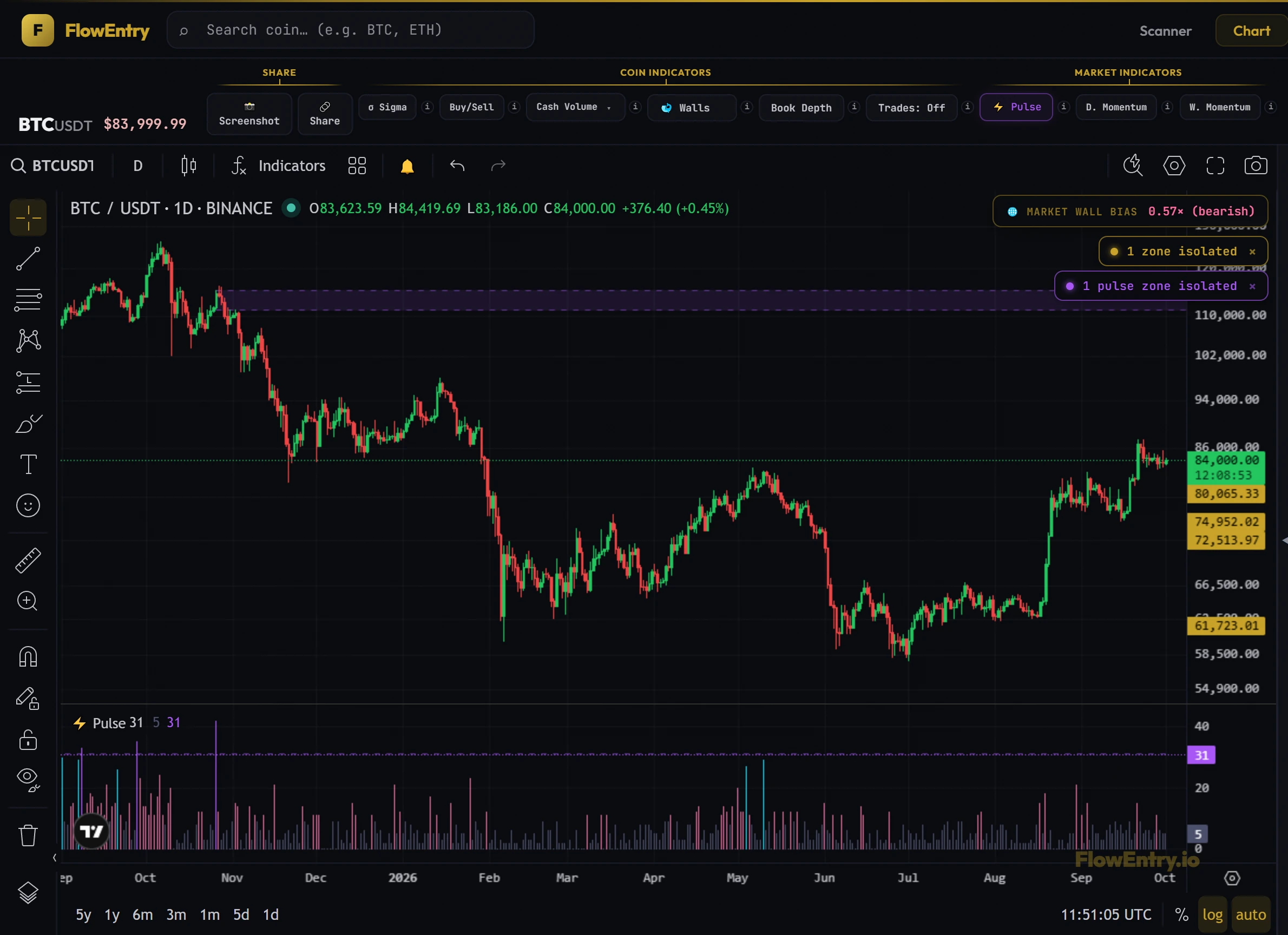Click the Share button

click(325, 114)
